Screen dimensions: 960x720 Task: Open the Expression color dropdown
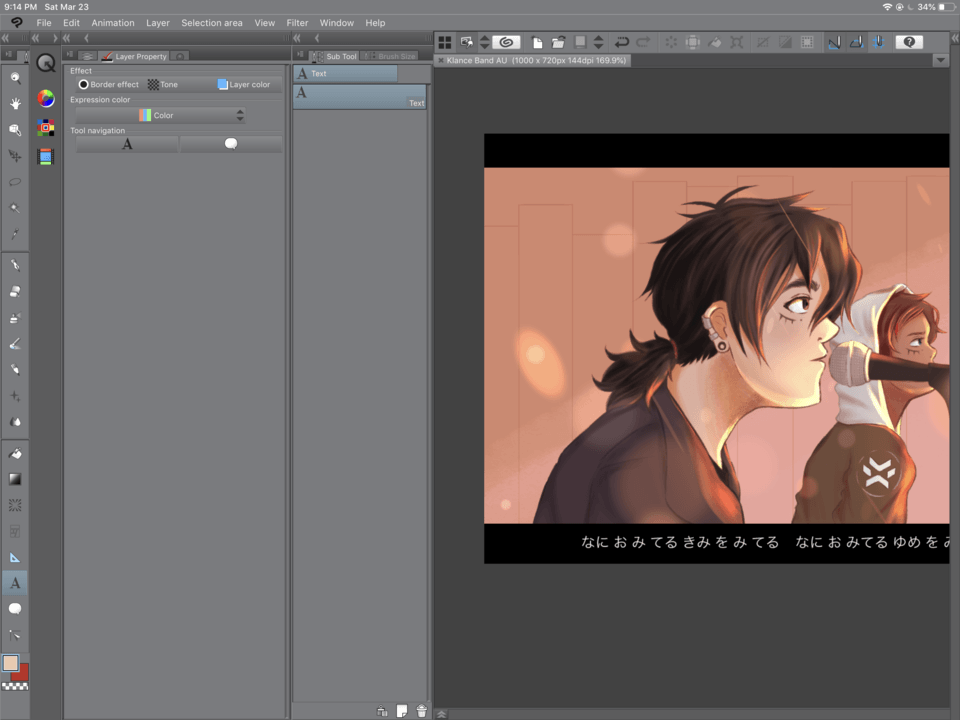[160, 115]
